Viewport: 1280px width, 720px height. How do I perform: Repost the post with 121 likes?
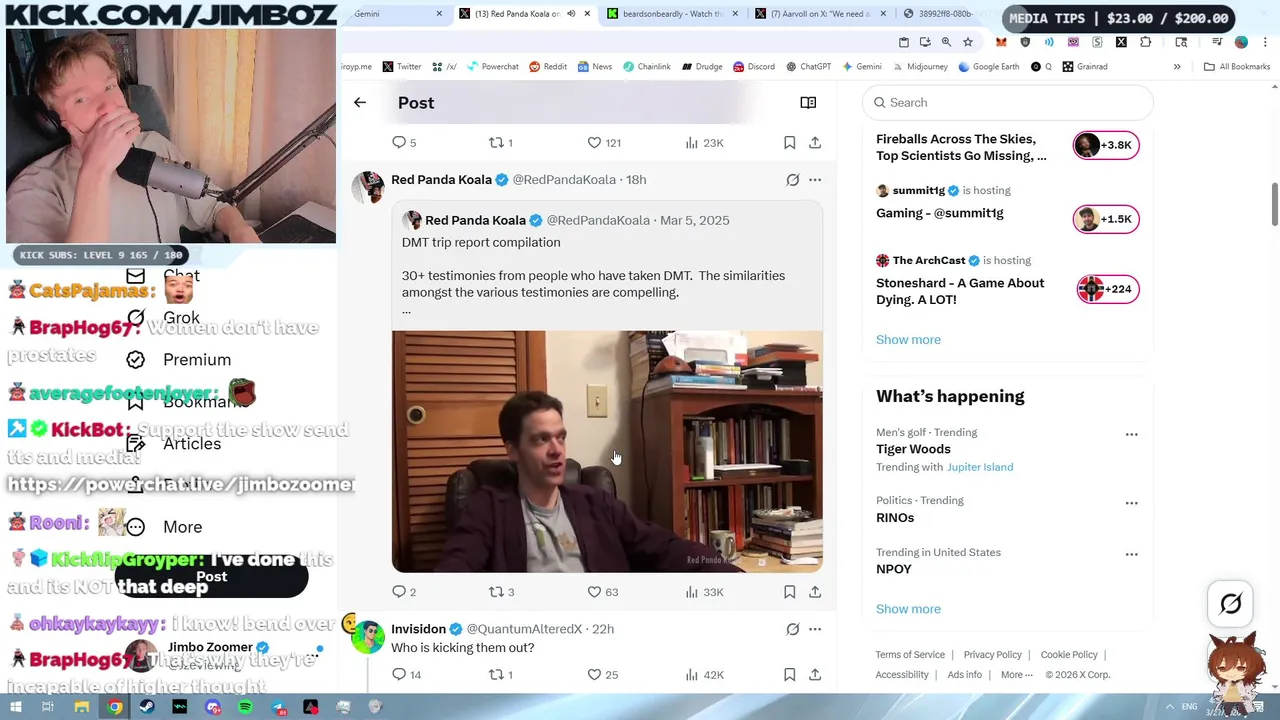pos(500,143)
